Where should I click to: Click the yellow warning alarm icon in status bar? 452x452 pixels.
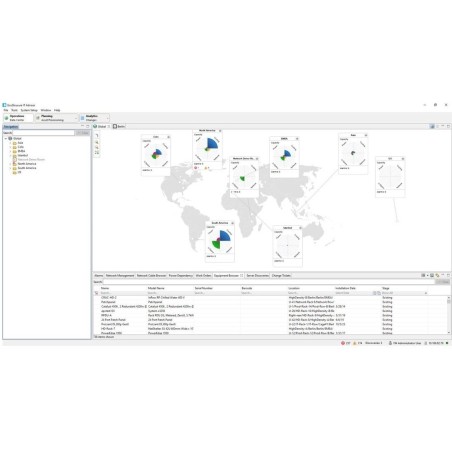(x=354, y=343)
